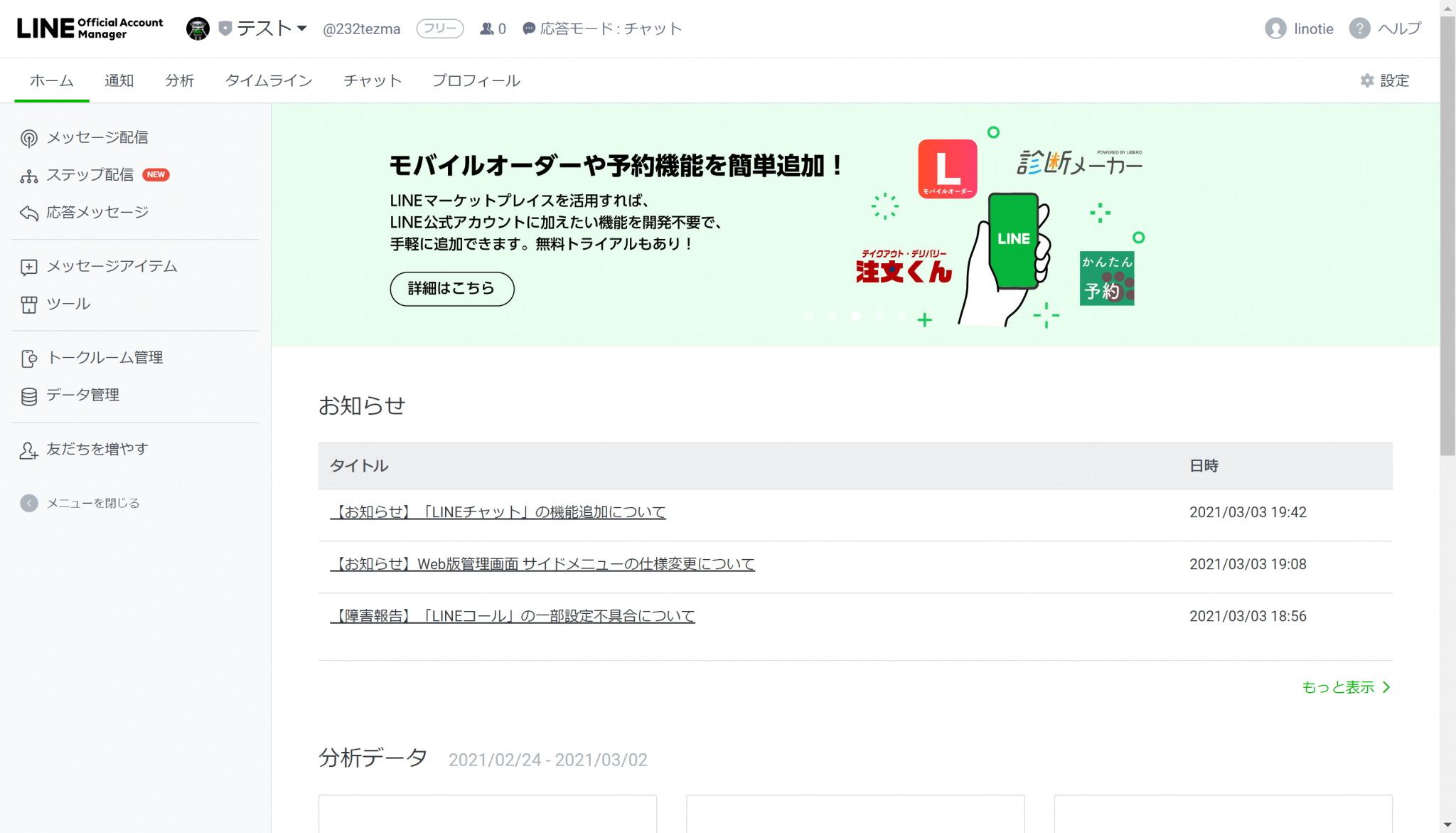1456x833 pixels.
Task: Click the 設定 label text
Action: tap(1394, 80)
